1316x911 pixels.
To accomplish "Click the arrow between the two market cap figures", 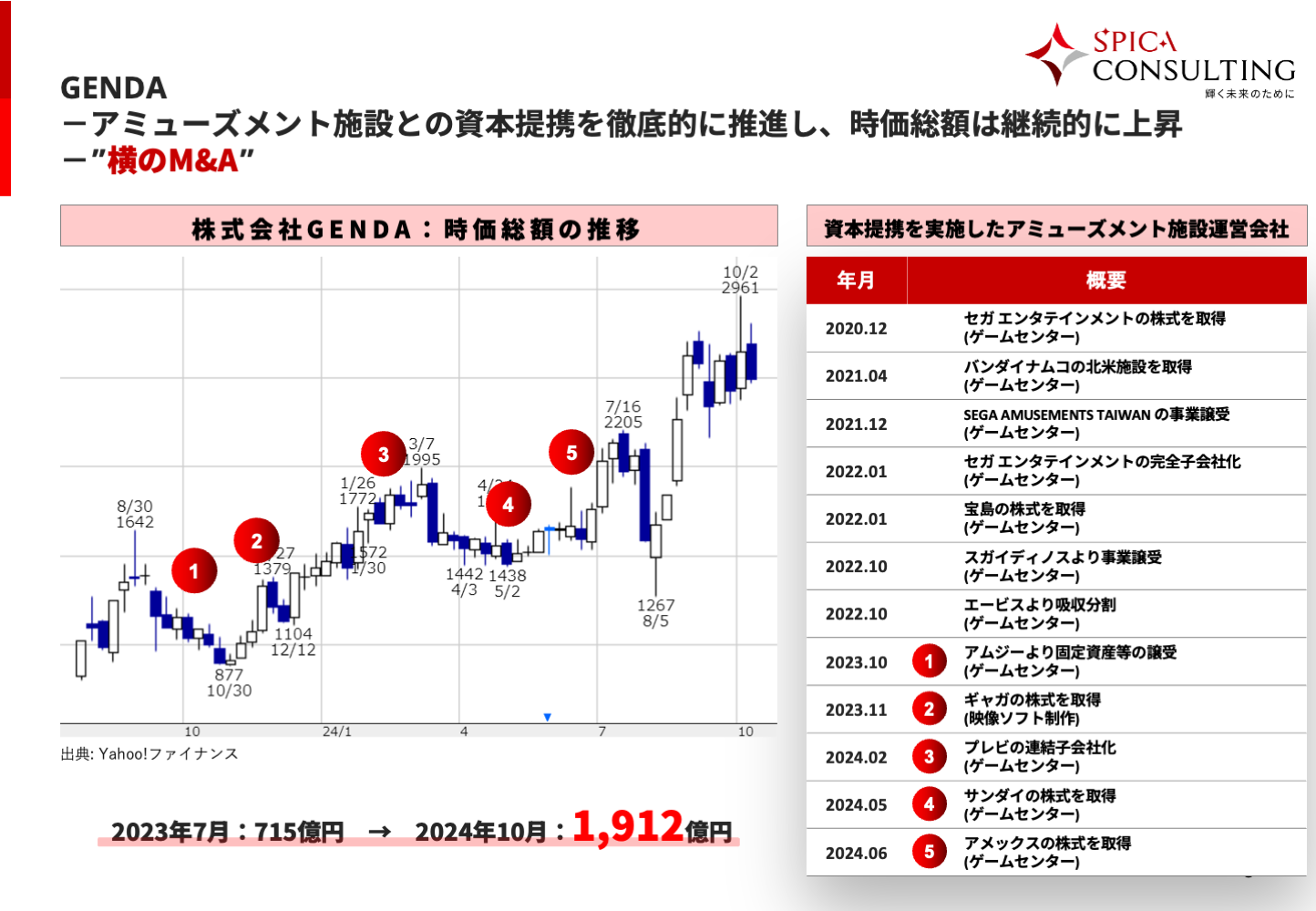I will pyautogui.click(x=380, y=832).
